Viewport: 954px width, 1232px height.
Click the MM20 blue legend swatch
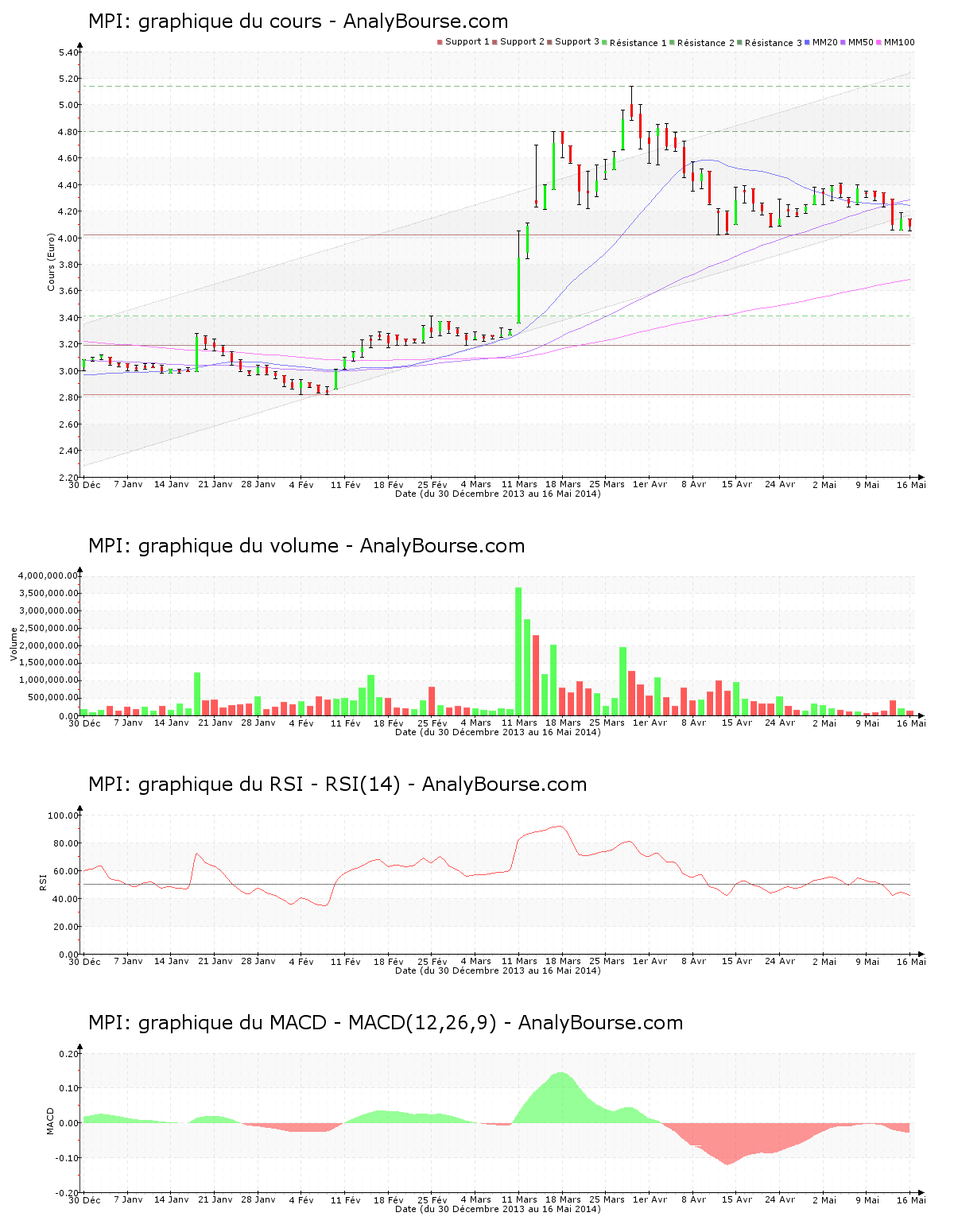pos(808,42)
